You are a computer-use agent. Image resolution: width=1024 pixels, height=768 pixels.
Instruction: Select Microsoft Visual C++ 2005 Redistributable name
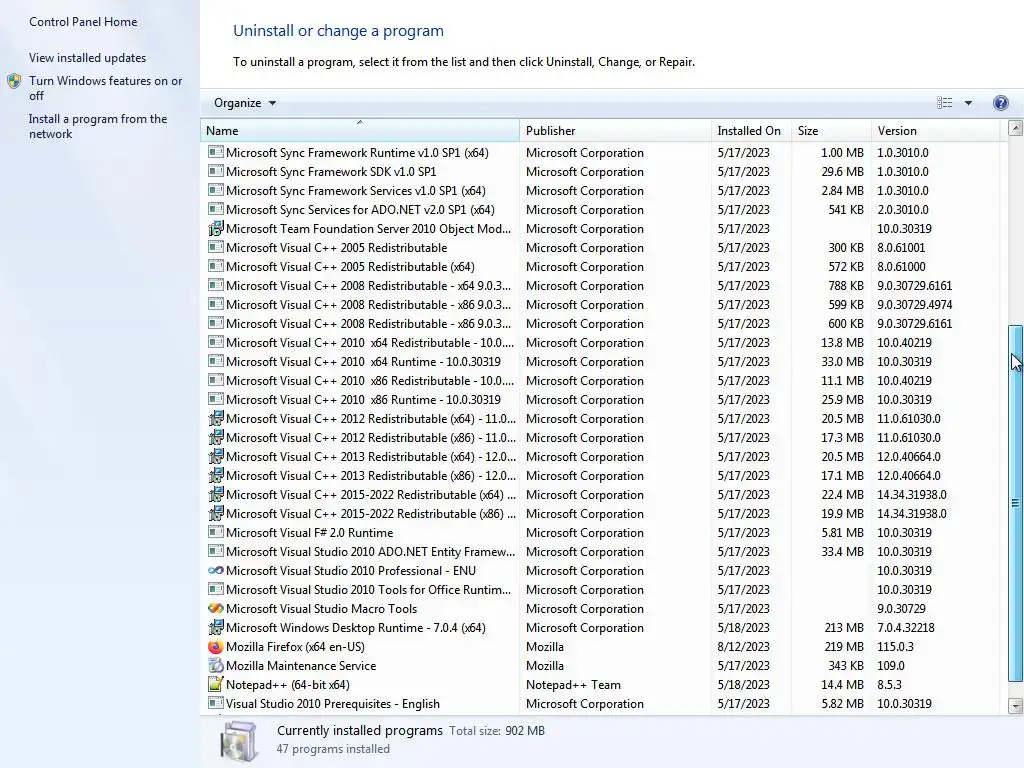[x=336, y=248]
